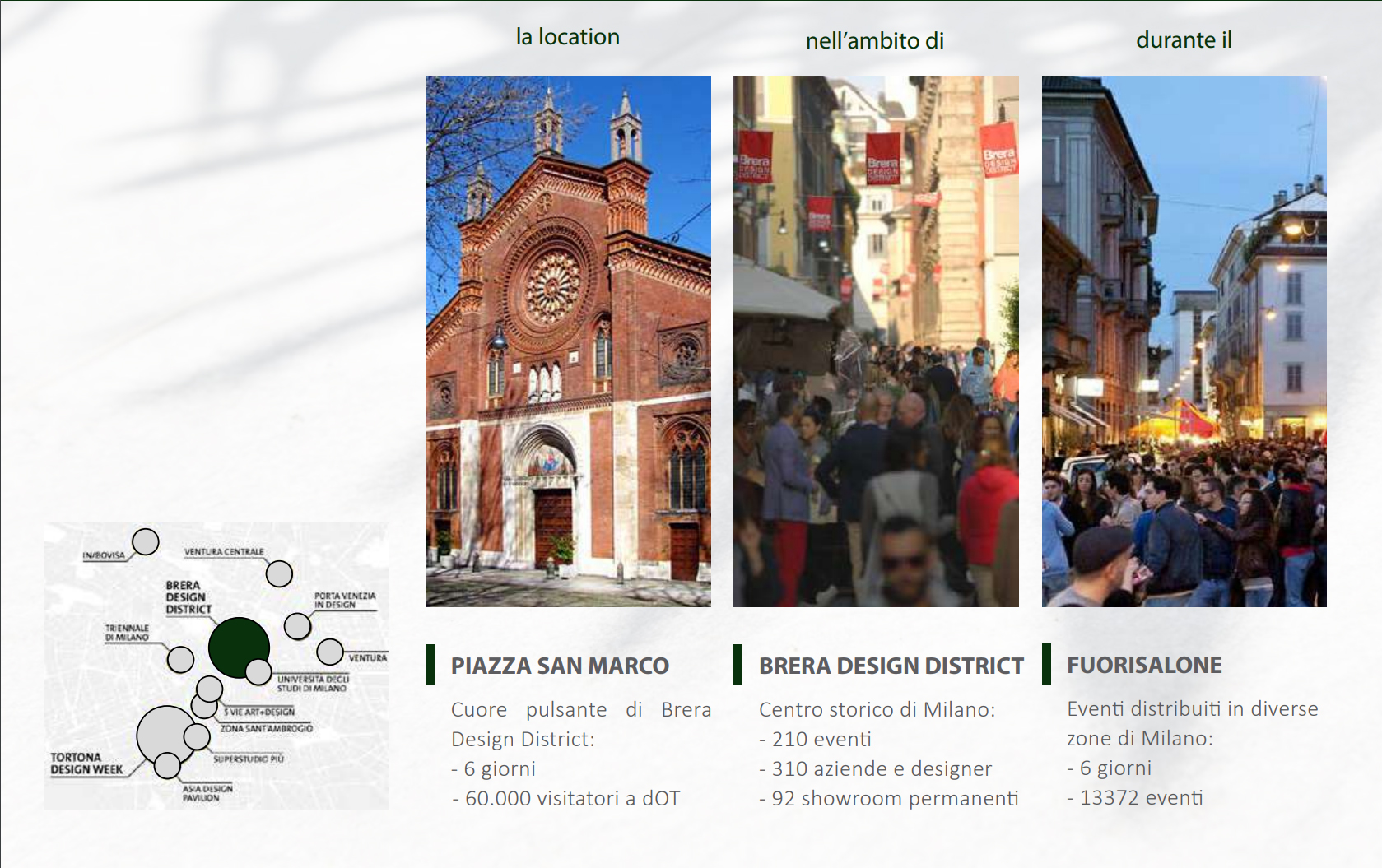Click '- 6 giorni' under Fuorisalone
The width and height of the screenshot is (1382, 868).
1110,768
